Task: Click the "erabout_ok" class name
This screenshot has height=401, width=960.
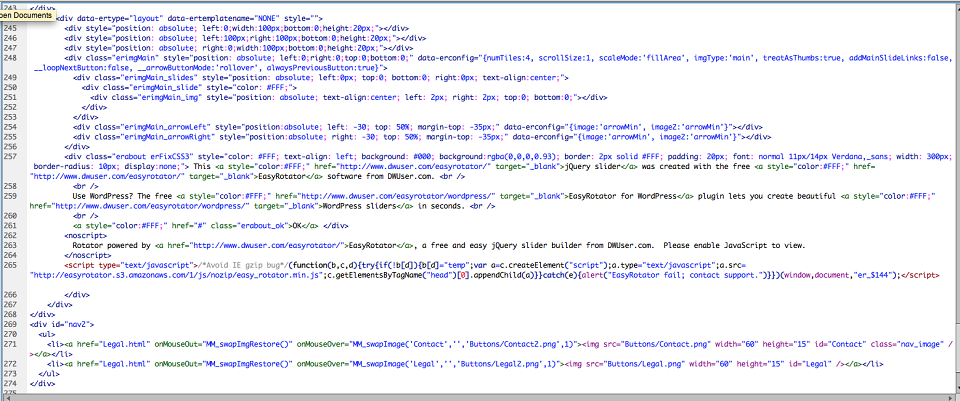Action: coord(261,226)
